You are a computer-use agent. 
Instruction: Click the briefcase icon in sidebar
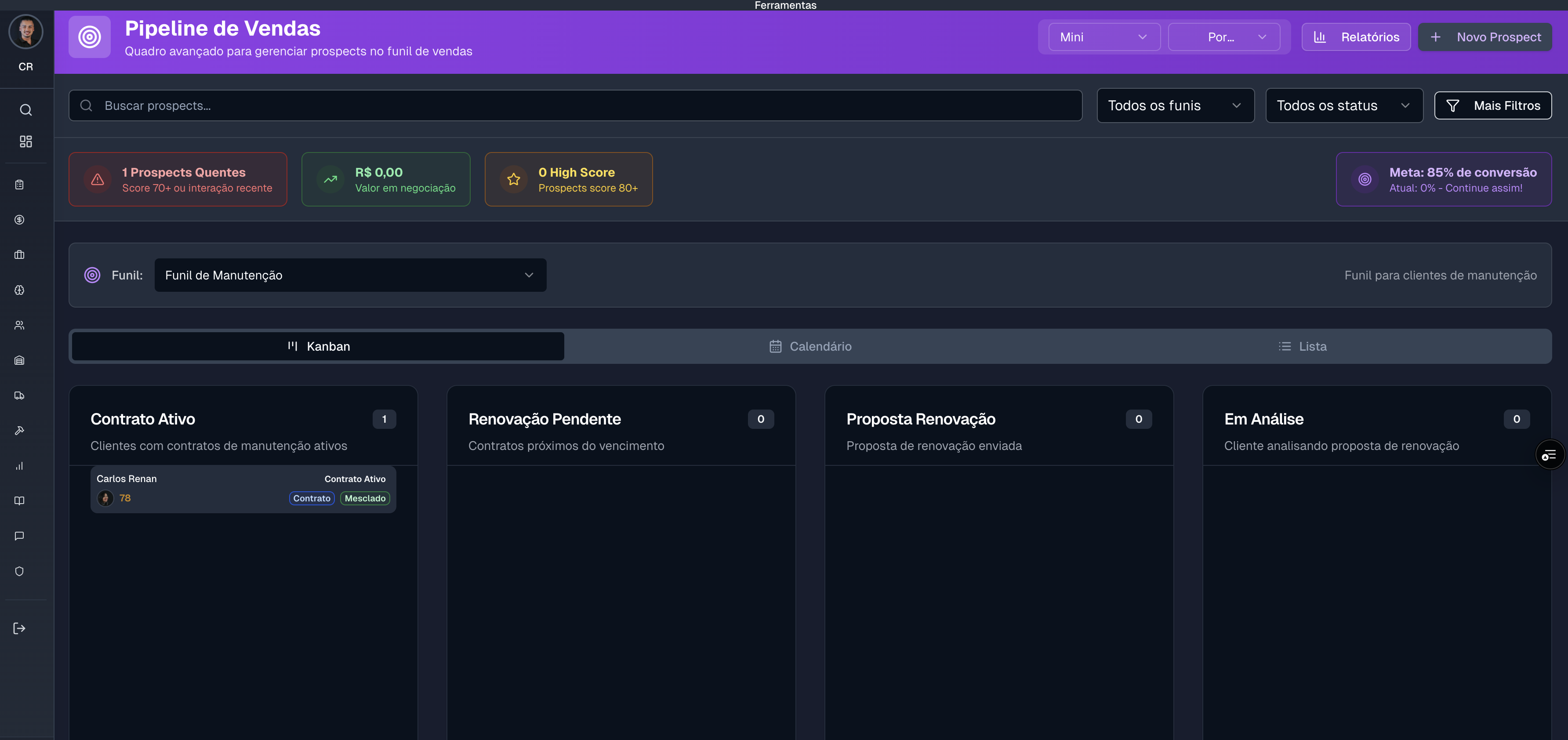pyautogui.click(x=19, y=255)
